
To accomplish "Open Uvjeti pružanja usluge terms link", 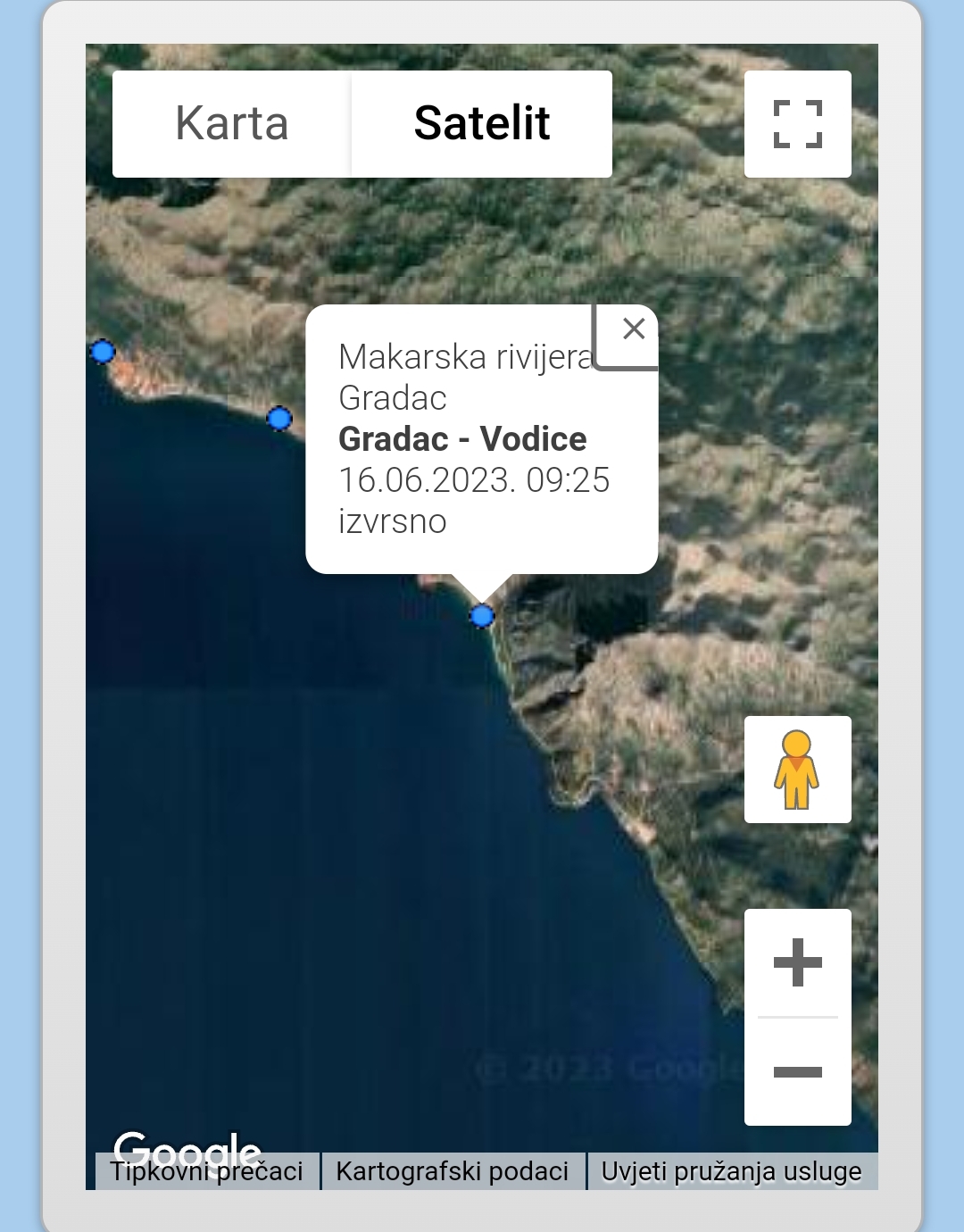I will pos(731,1171).
